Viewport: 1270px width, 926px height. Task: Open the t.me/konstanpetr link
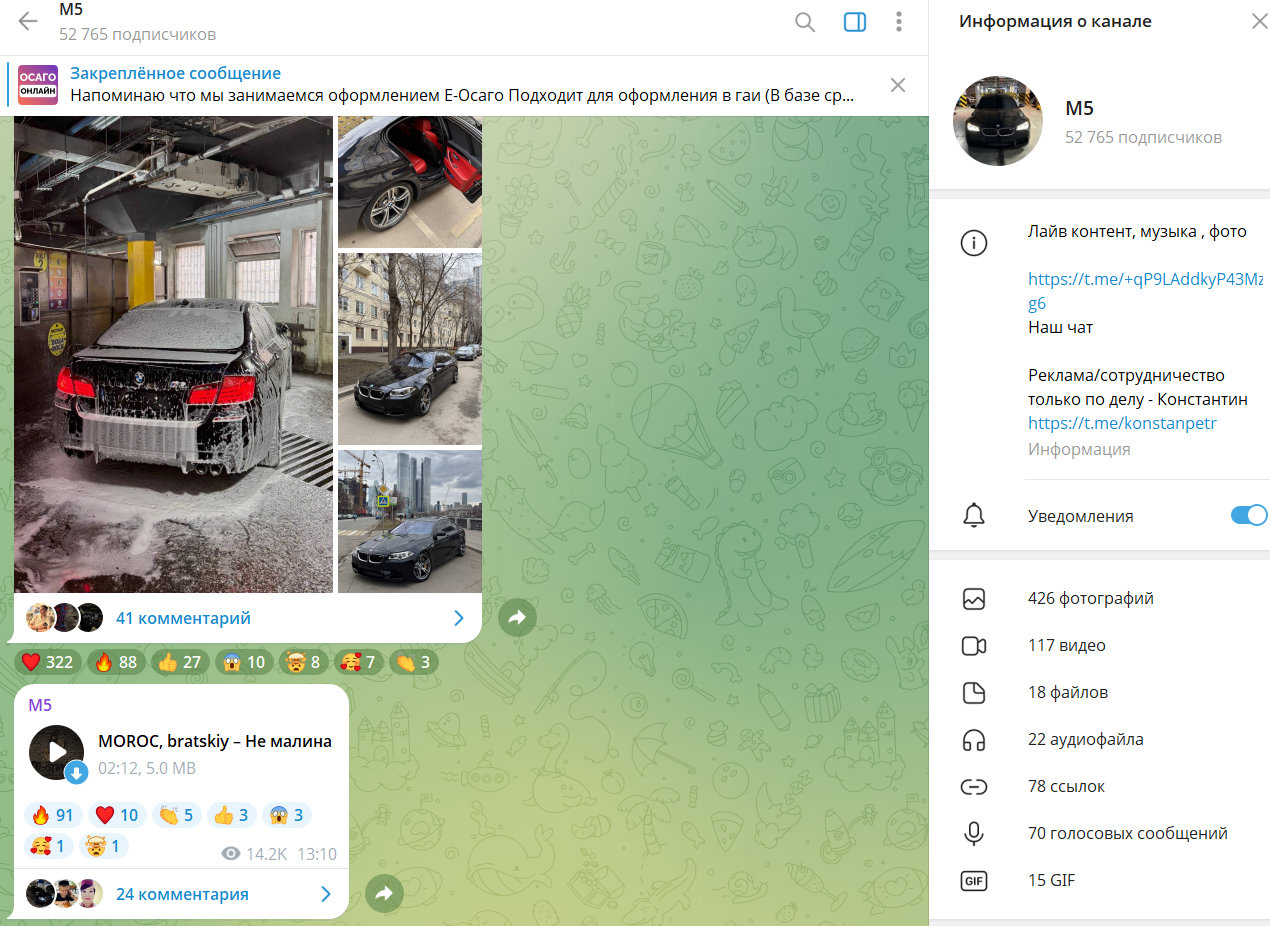pos(1122,423)
